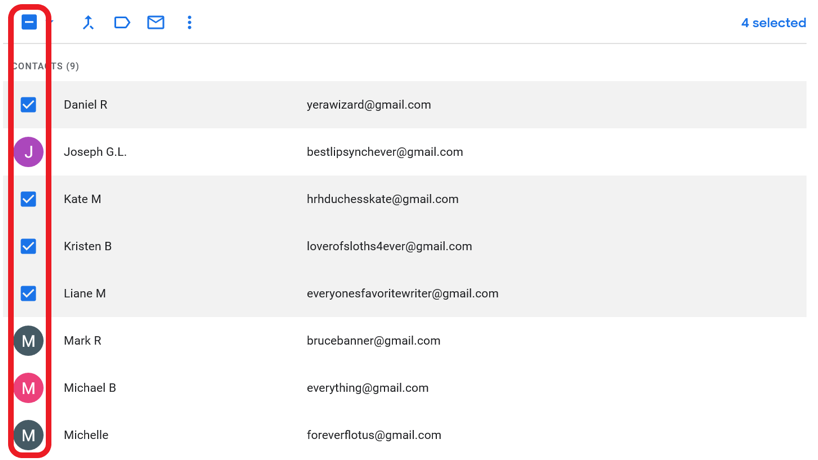Open the more actions menu
The width and height of the screenshot is (818, 460).
click(x=189, y=22)
